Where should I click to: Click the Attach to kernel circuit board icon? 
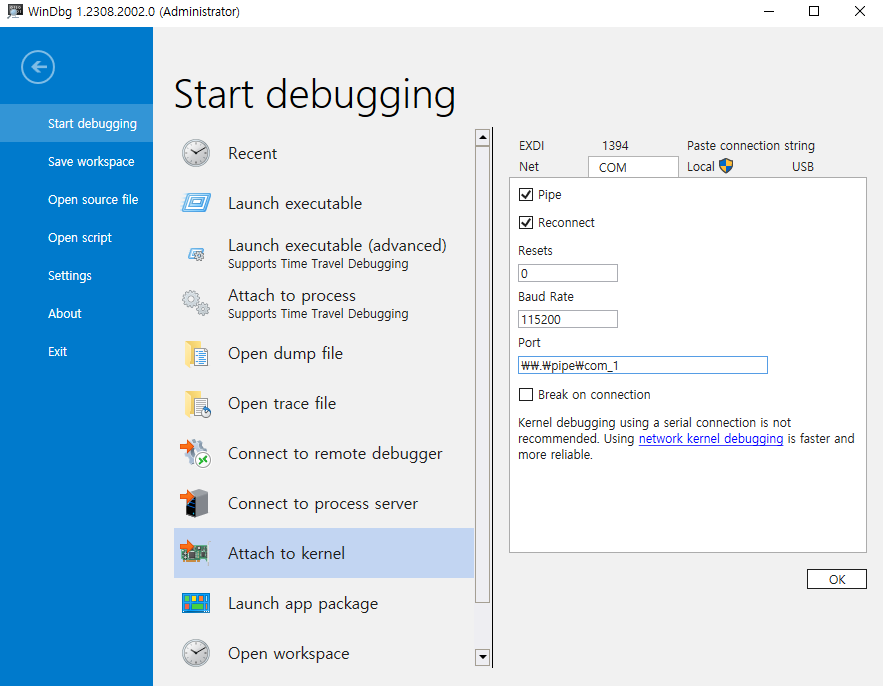(x=194, y=553)
